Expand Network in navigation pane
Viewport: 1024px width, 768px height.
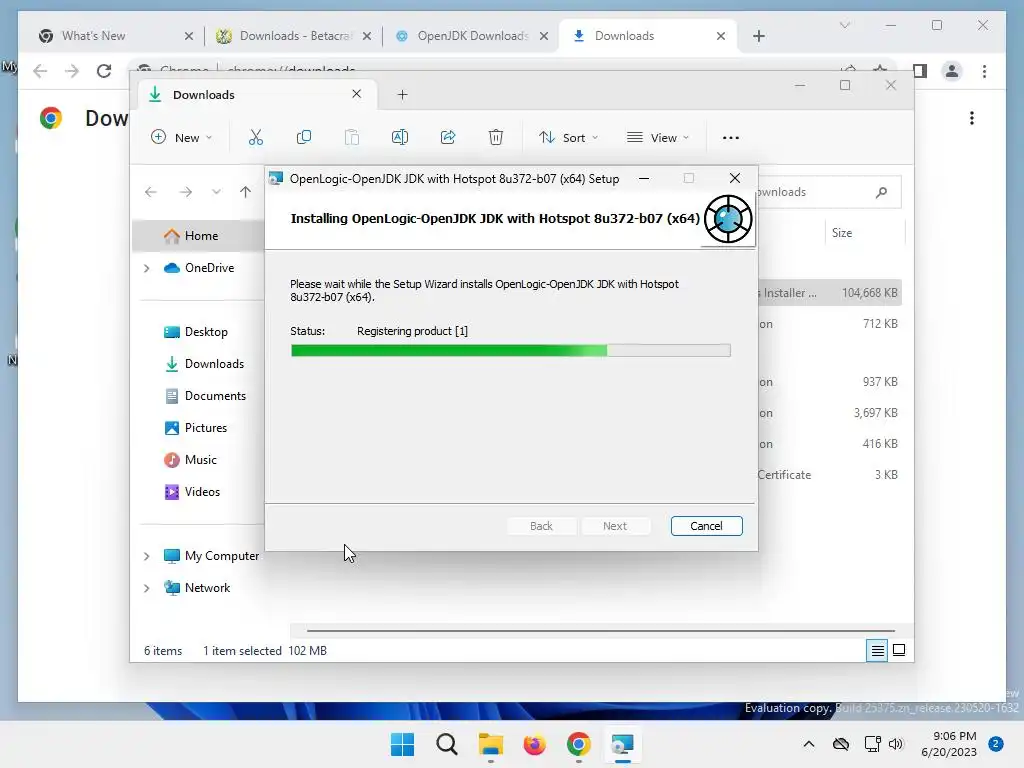147,588
